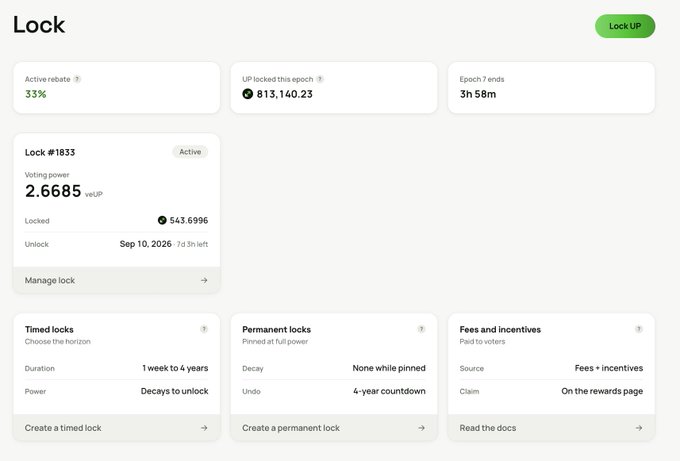680x461 pixels.
Task: Click the Choose the horizon subtitle
Action: (x=58, y=342)
